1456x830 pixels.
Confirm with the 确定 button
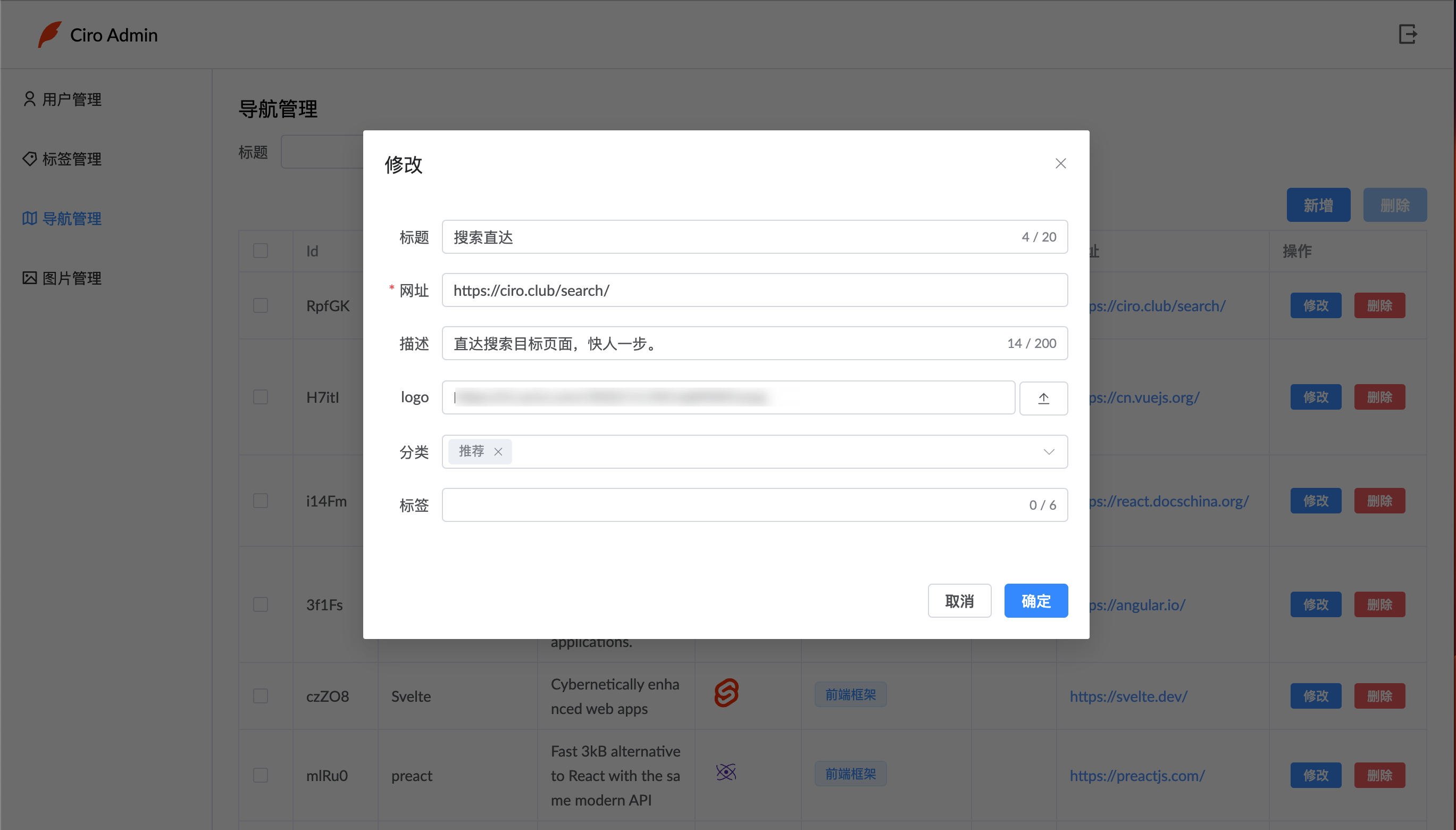point(1035,601)
